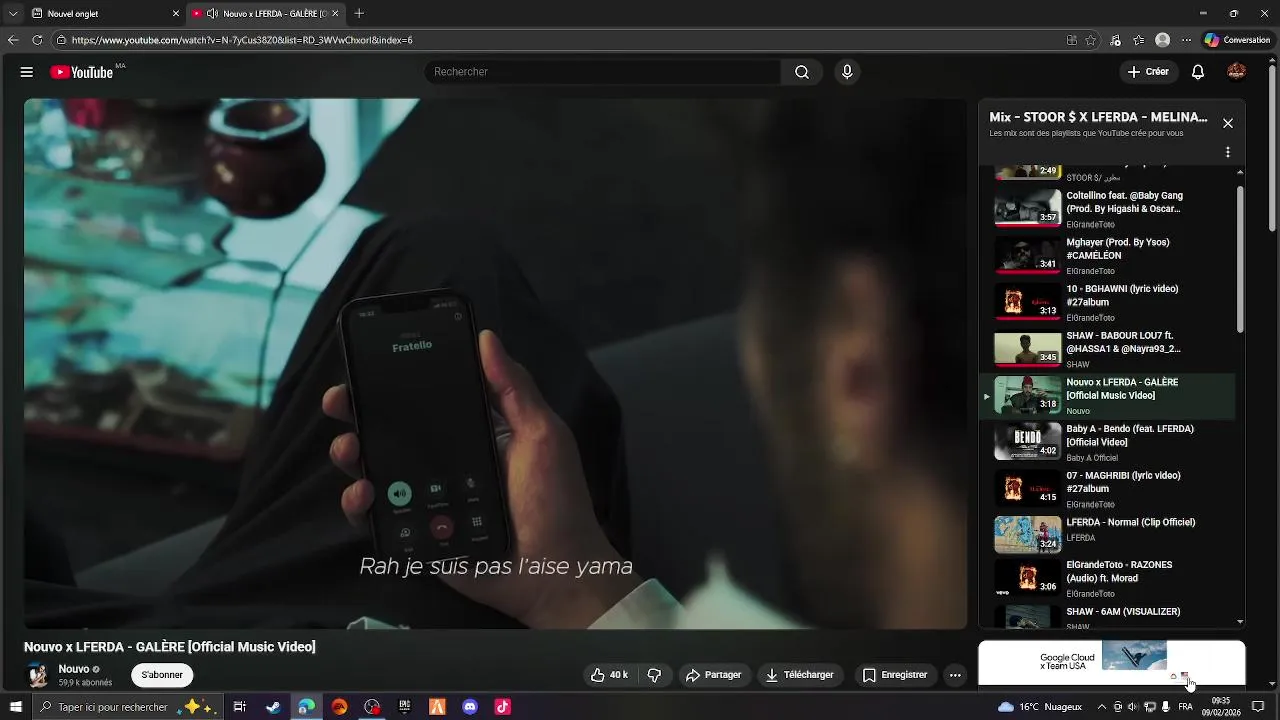Open the Google Cloud x Team USA ad
Image resolution: width=1280 pixels, height=720 pixels.
[1112, 663]
